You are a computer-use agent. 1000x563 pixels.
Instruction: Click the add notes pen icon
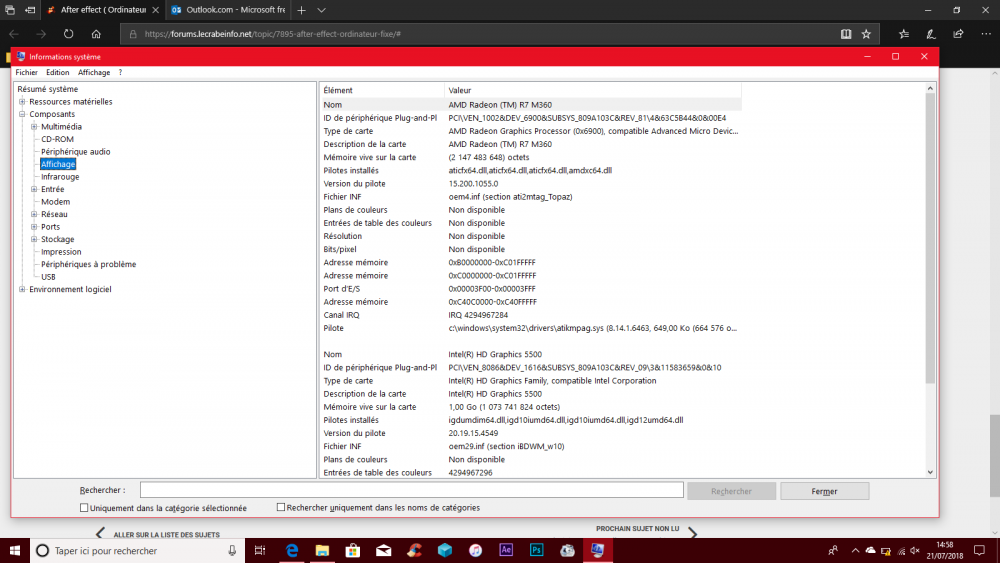point(931,34)
